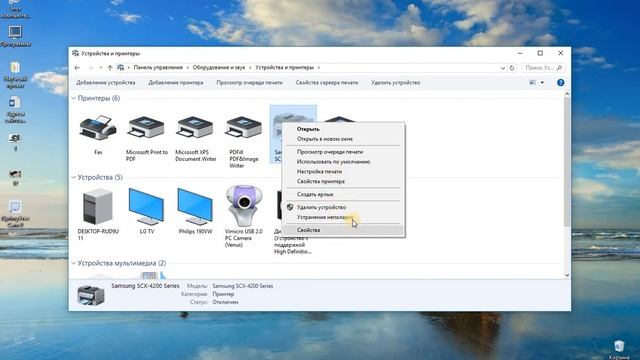
Task: Click the scrollbar down arrow
Action: pyautogui.click(x=567, y=275)
